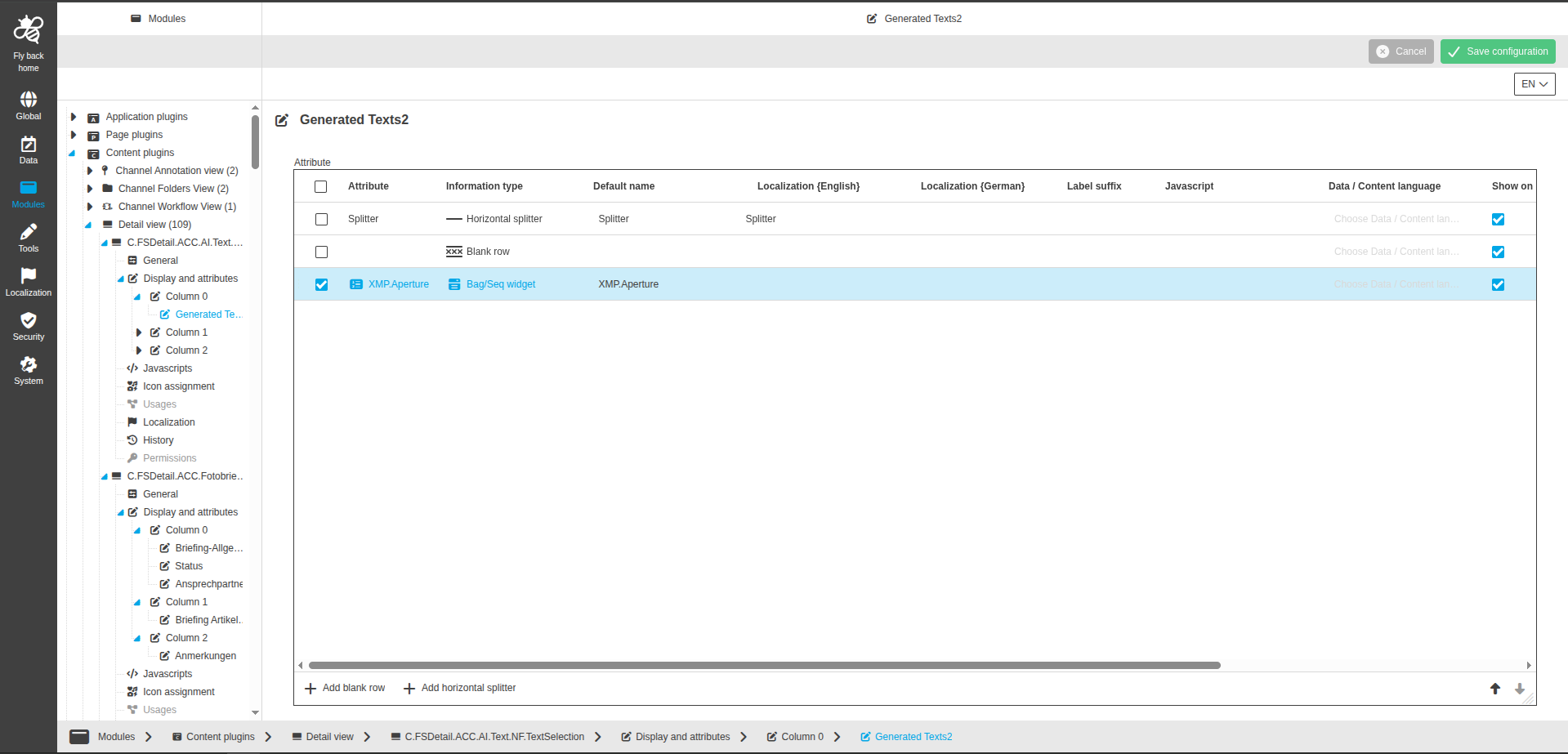The height and width of the screenshot is (754, 1568).
Task: Click the Bag/Seq widget icon
Action: (x=454, y=284)
